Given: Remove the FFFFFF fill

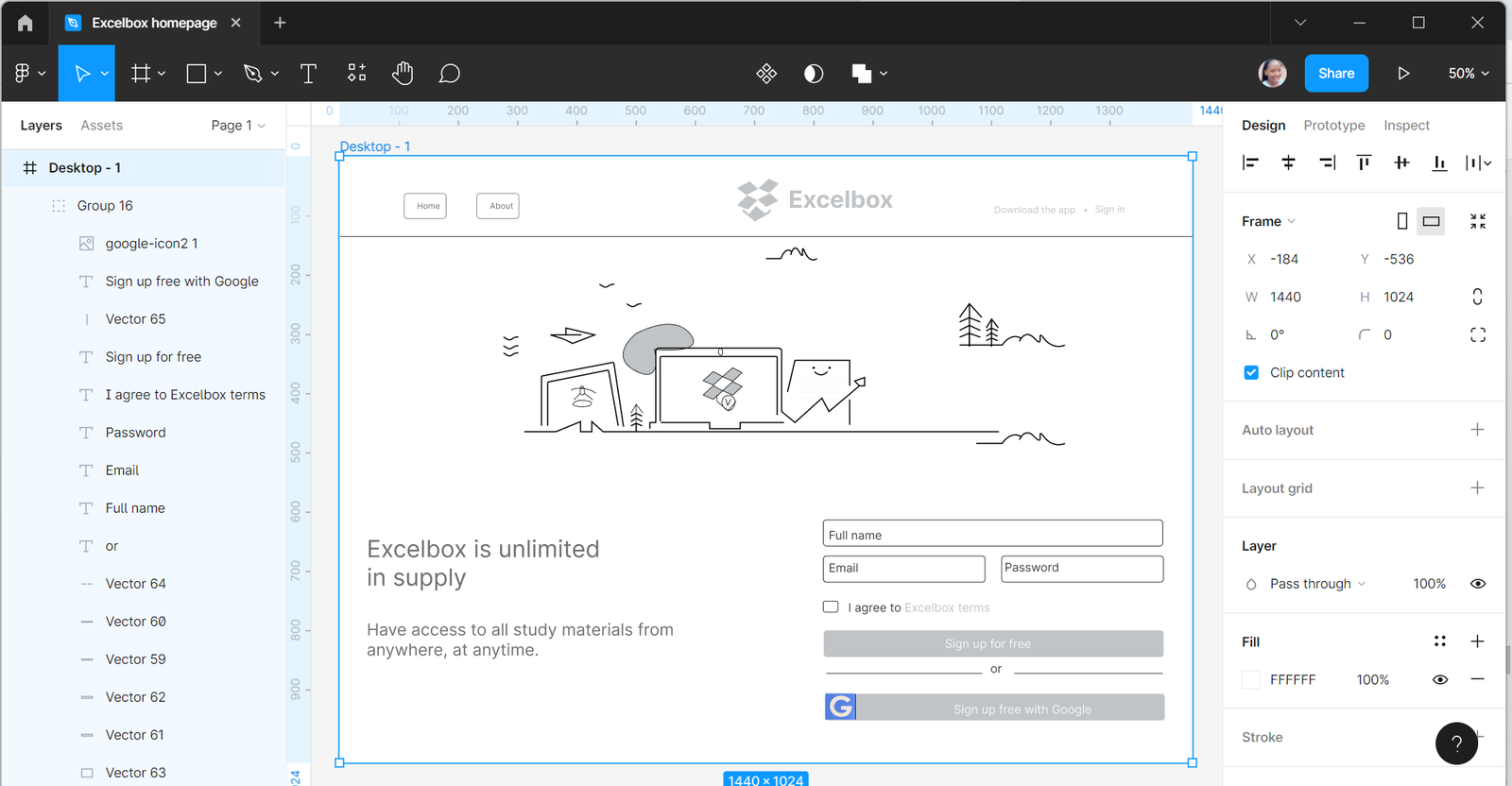Looking at the screenshot, I should [x=1477, y=679].
